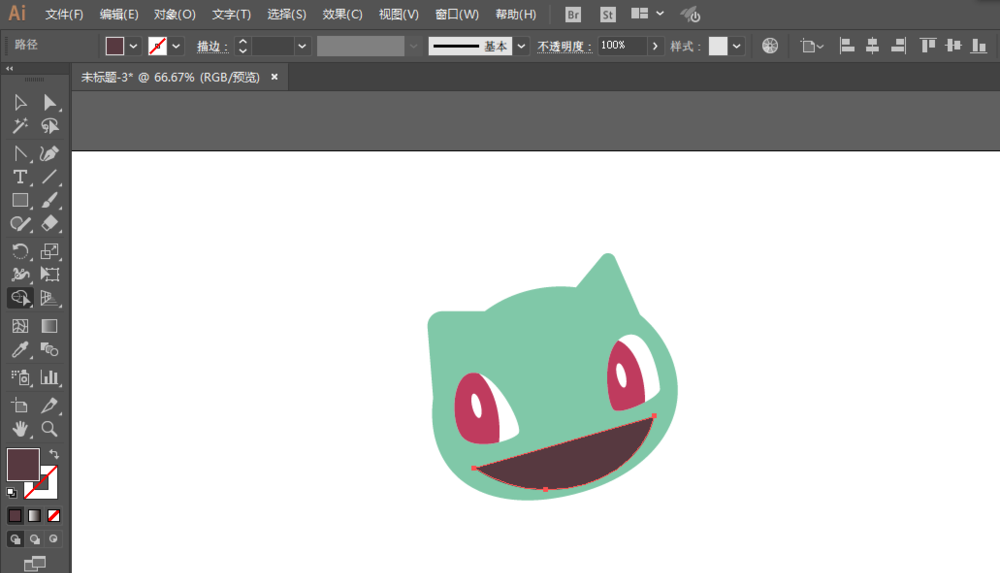Open Adobe Bridge with Br icon
The image size is (1000, 573).
pos(573,15)
